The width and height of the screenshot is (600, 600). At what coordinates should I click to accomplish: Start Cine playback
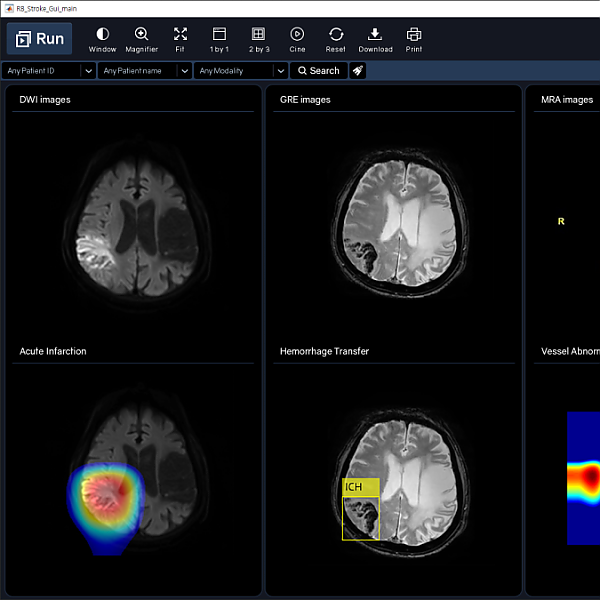coord(297,39)
